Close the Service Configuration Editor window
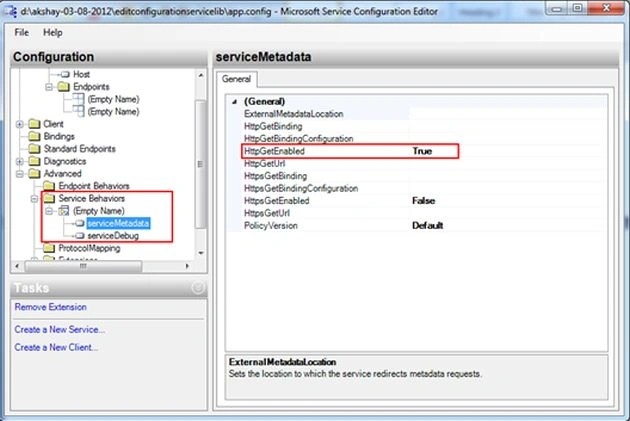The height and width of the screenshot is (421, 630). click(x=606, y=8)
